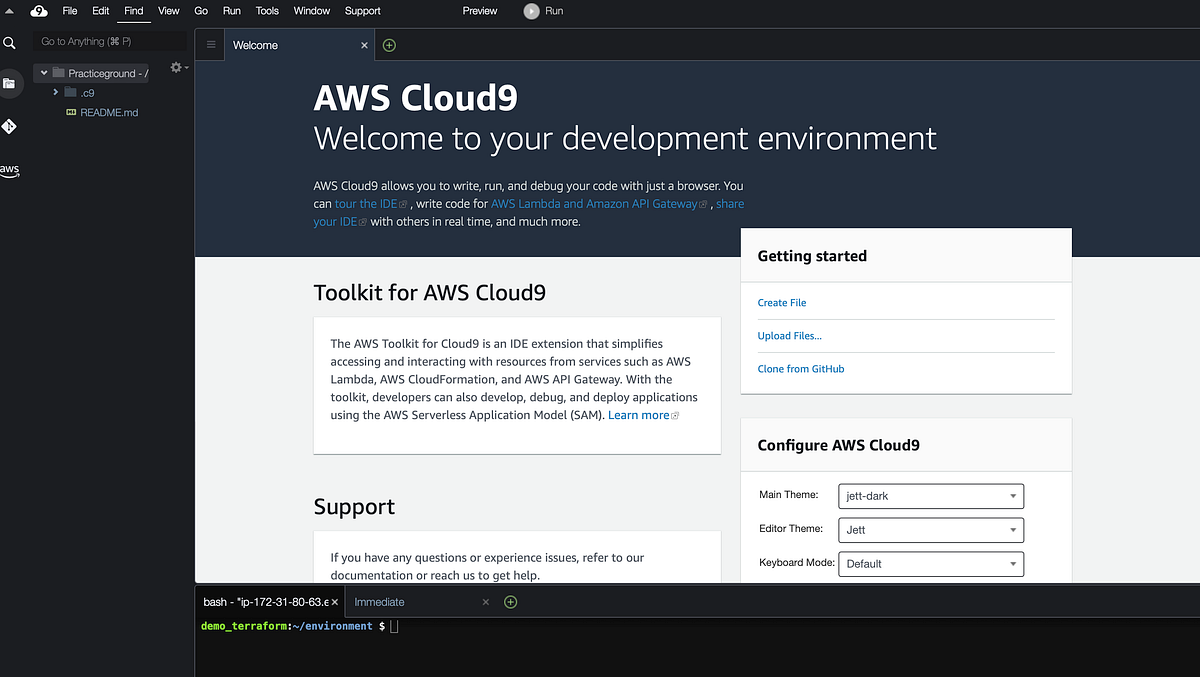
Task: Click the plus icon to open a new editor tab
Action: tap(389, 44)
